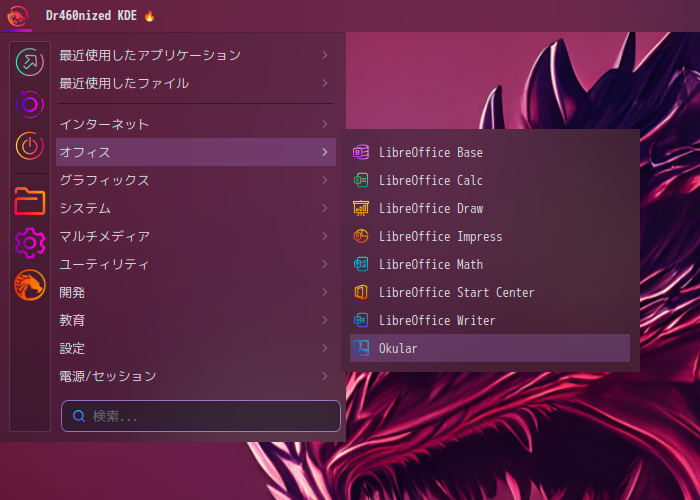Expand the ユーティリティ chevron
The width and height of the screenshot is (700, 500).
point(325,264)
